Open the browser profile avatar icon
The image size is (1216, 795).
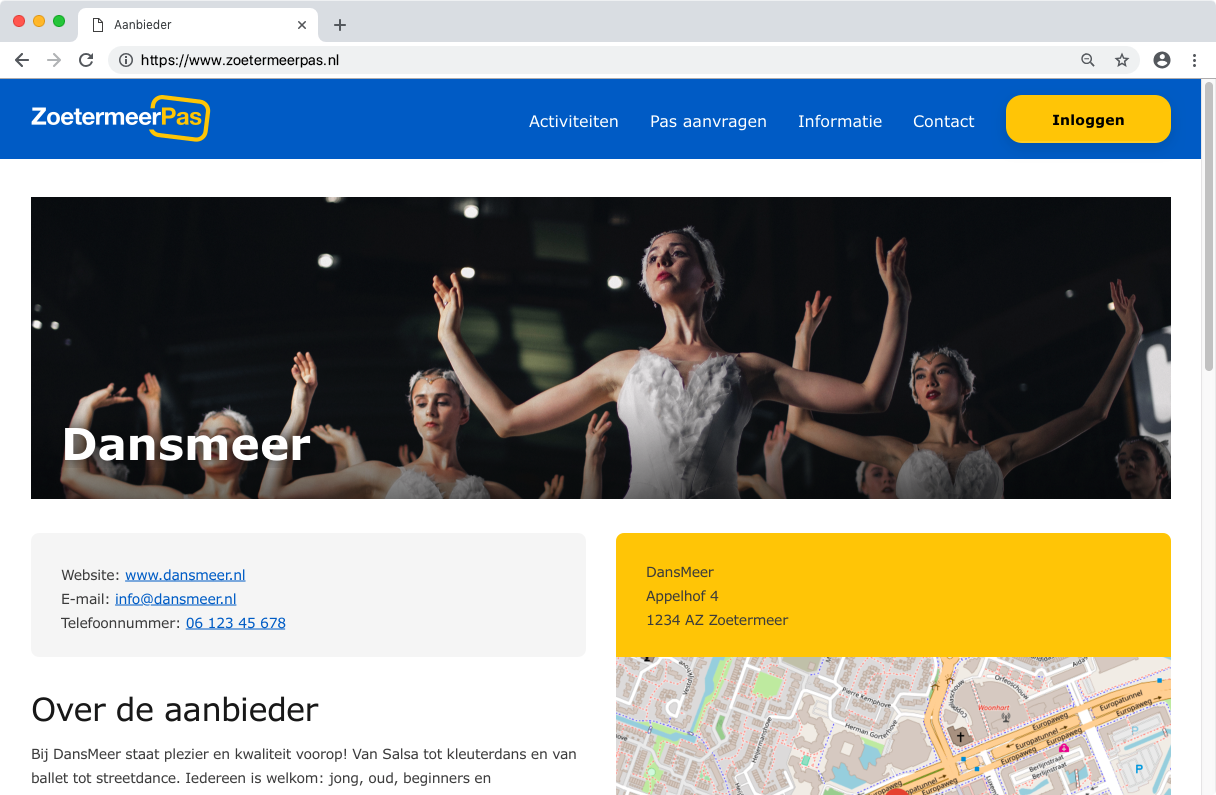pyautogui.click(x=1162, y=60)
